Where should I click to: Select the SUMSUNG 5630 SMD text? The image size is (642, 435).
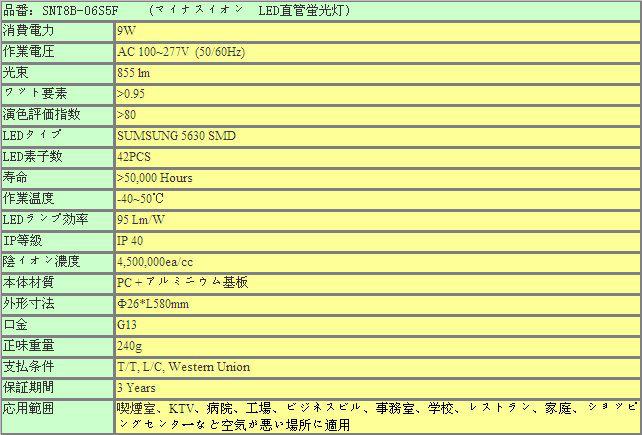click(176, 136)
